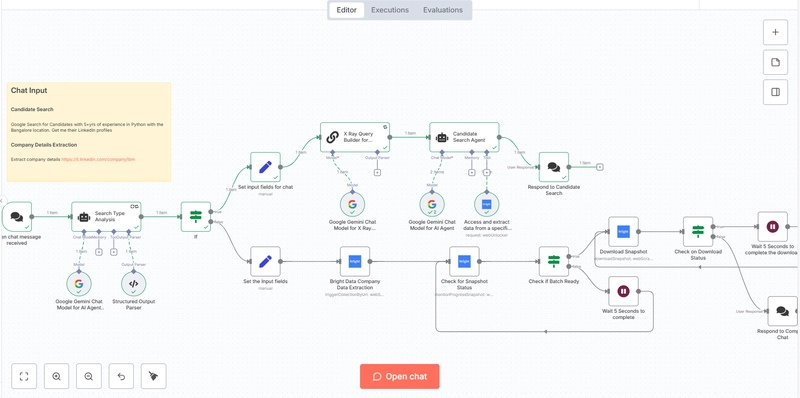Open Google Gemini Chat Model for X Ray node

click(x=353, y=204)
